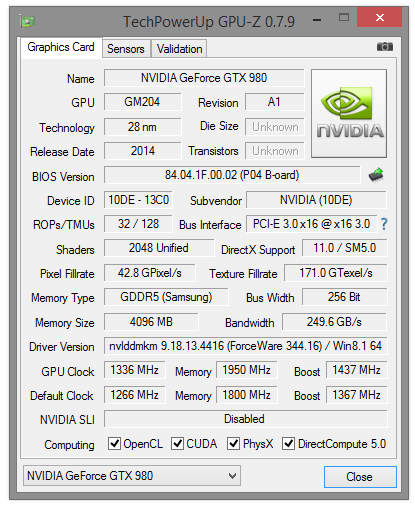
Task: Click the Transistors Unknown field
Action: tap(275, 151)
